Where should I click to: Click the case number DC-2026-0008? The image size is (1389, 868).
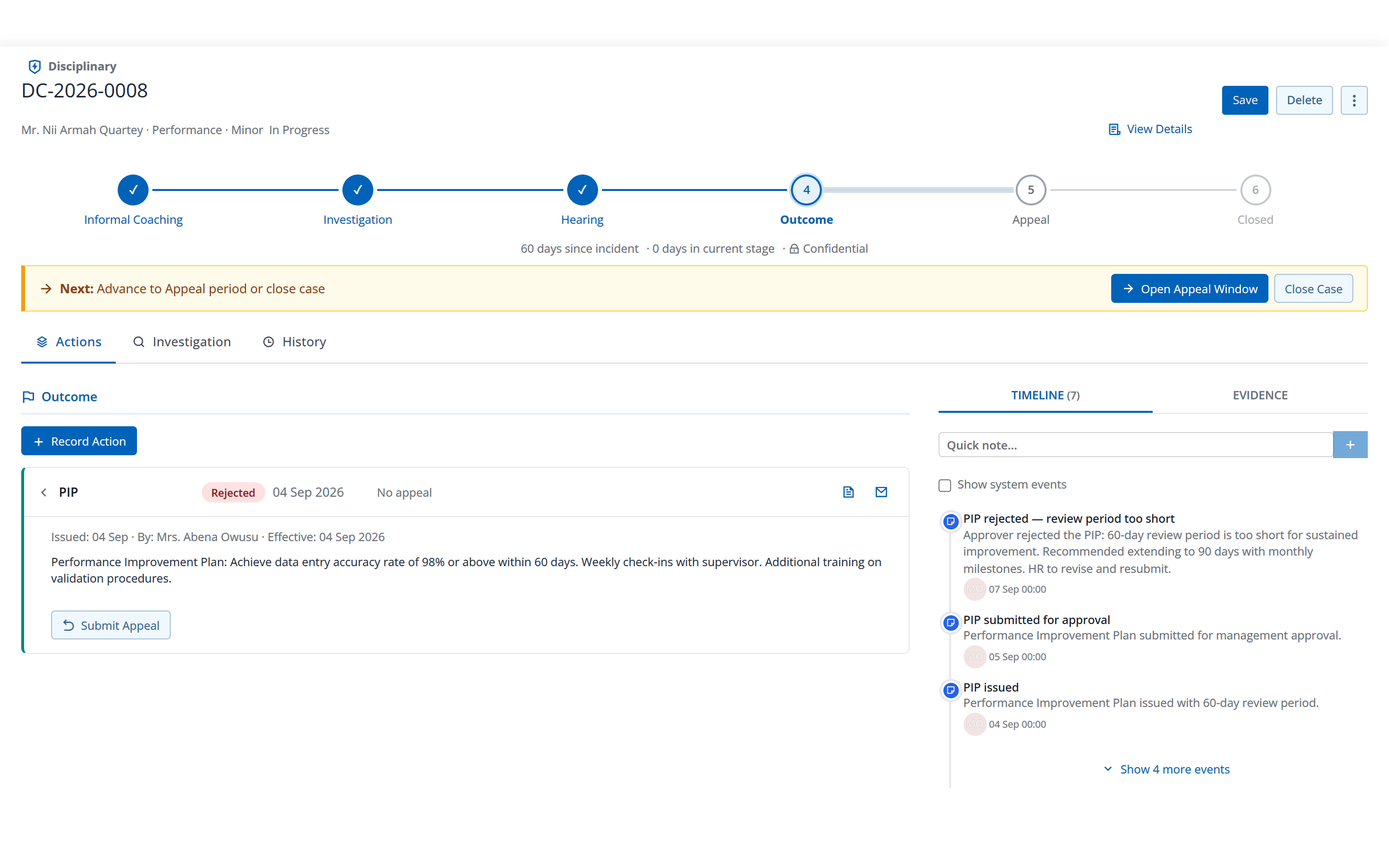click(x=84, y=90)
